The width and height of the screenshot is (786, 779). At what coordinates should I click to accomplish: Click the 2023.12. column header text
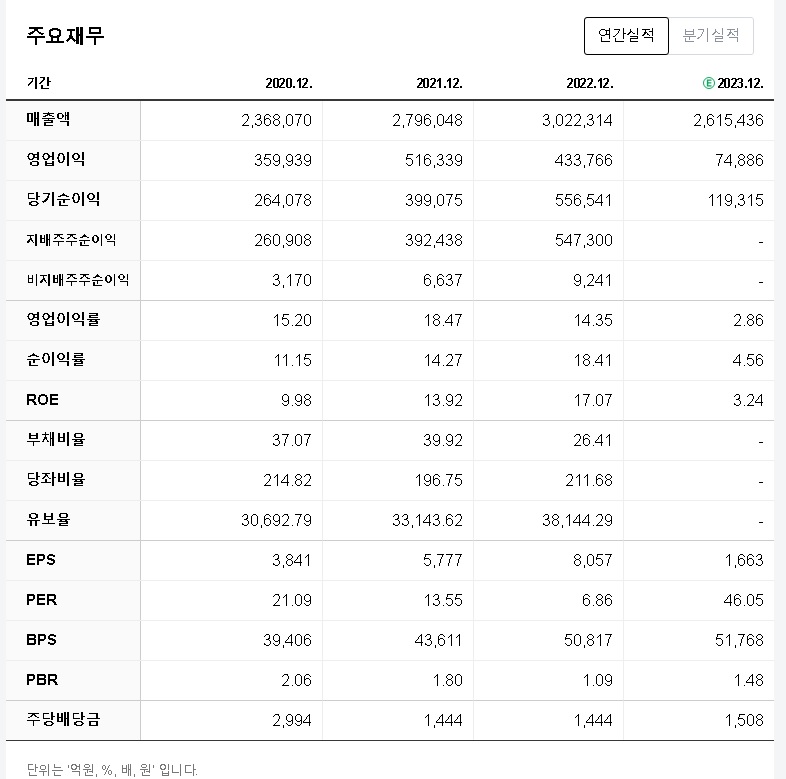coord(740,83)
